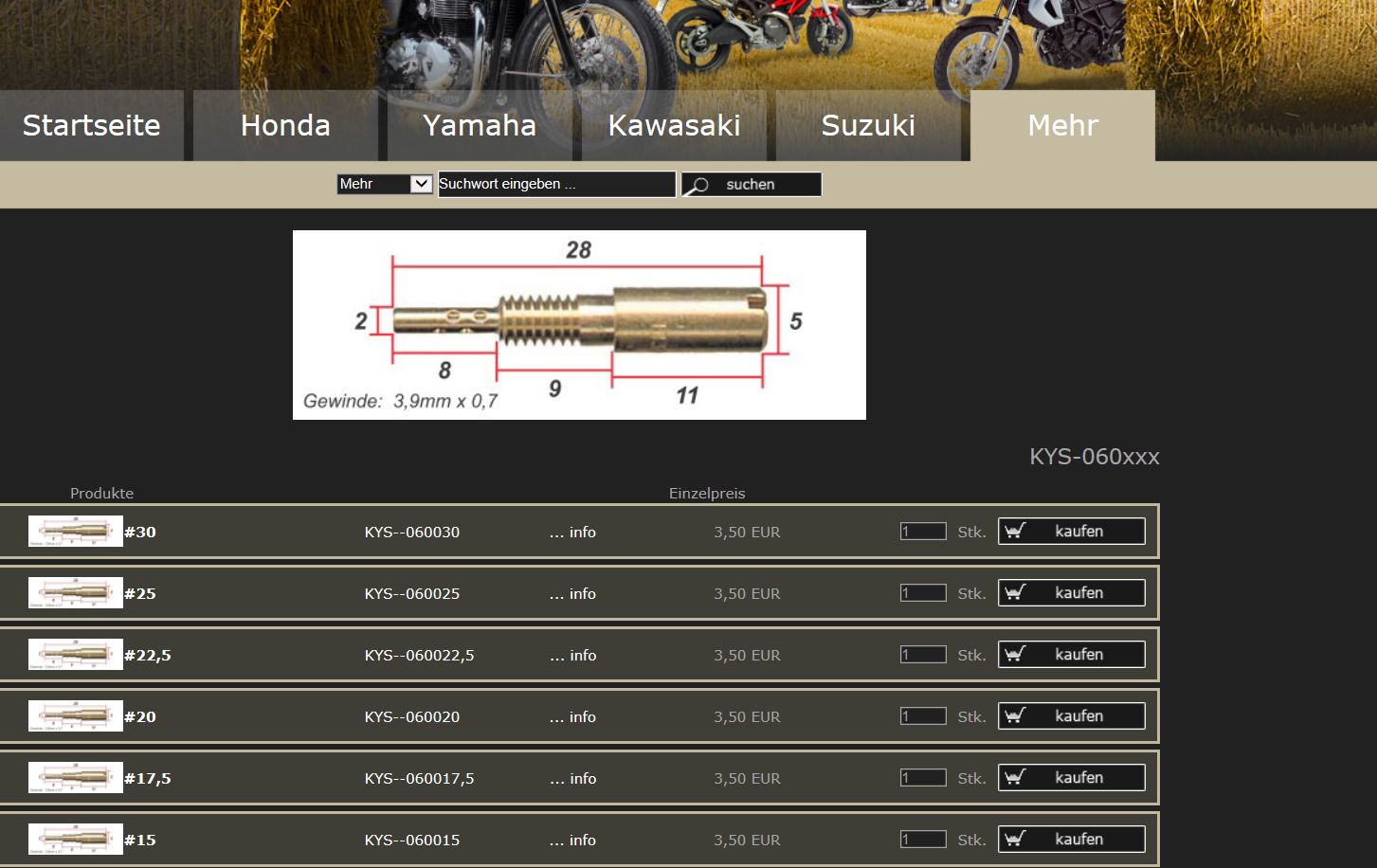Click the cart icon for KYS--060025
The height and width of the screenshot is (868, 1377).
click(x=1015, y=592)
